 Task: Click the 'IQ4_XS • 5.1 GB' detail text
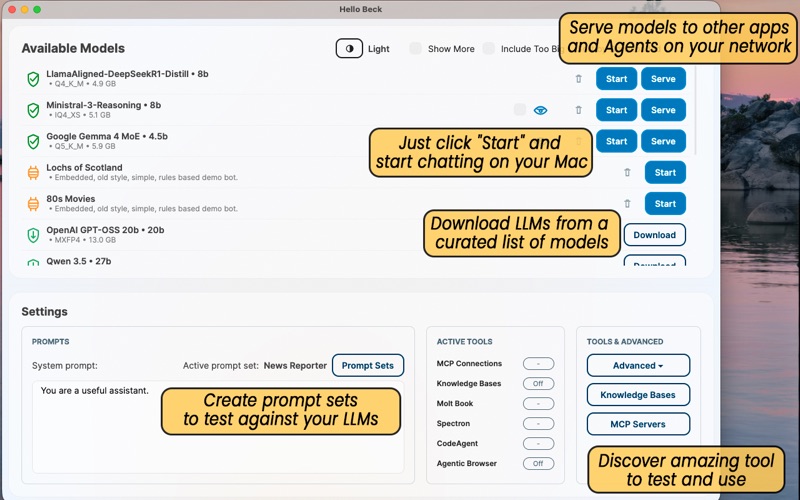coord(82,115)
